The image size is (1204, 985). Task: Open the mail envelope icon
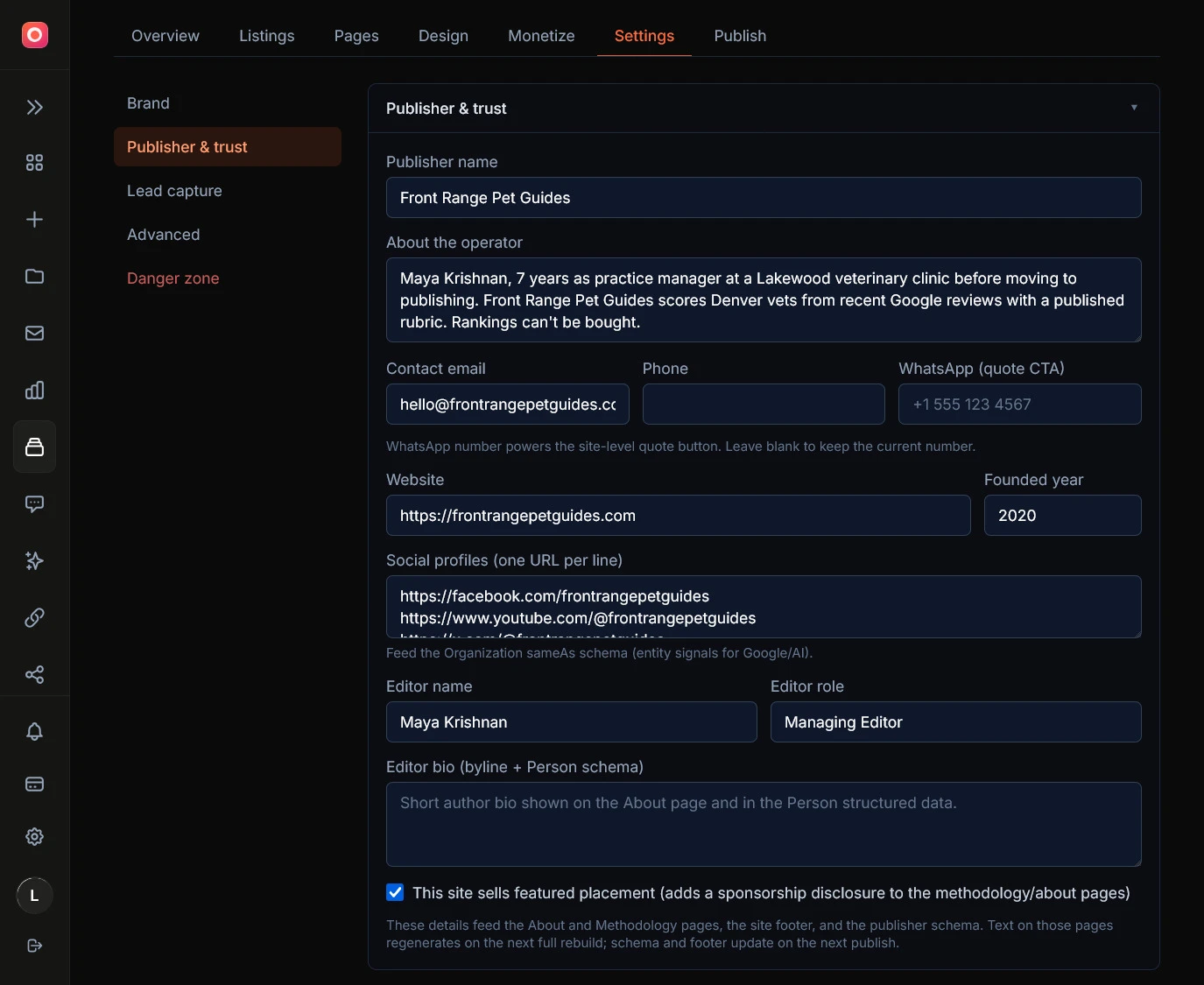pos(34,334)
